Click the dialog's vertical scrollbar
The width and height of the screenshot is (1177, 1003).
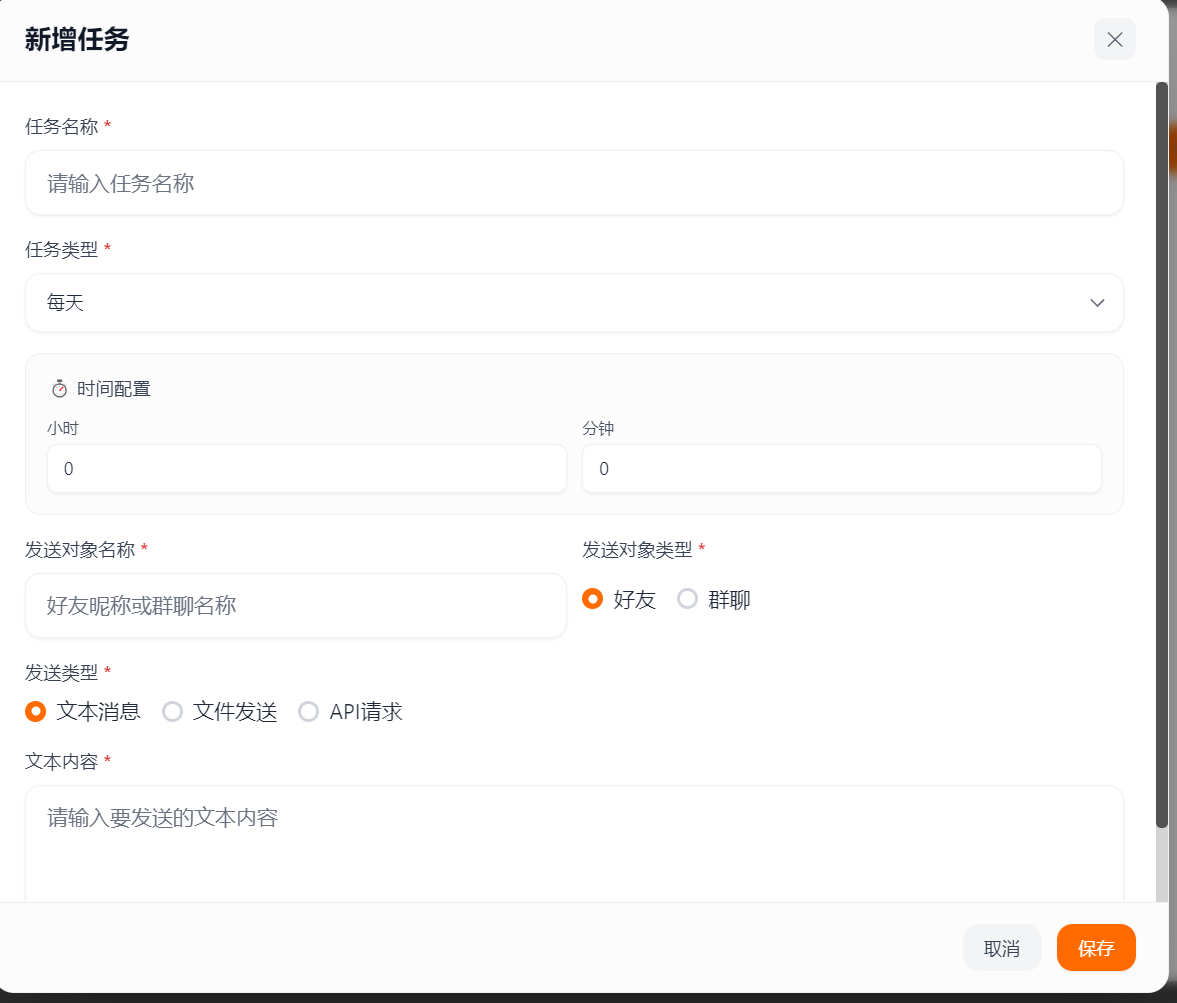tap(1161, 450)
